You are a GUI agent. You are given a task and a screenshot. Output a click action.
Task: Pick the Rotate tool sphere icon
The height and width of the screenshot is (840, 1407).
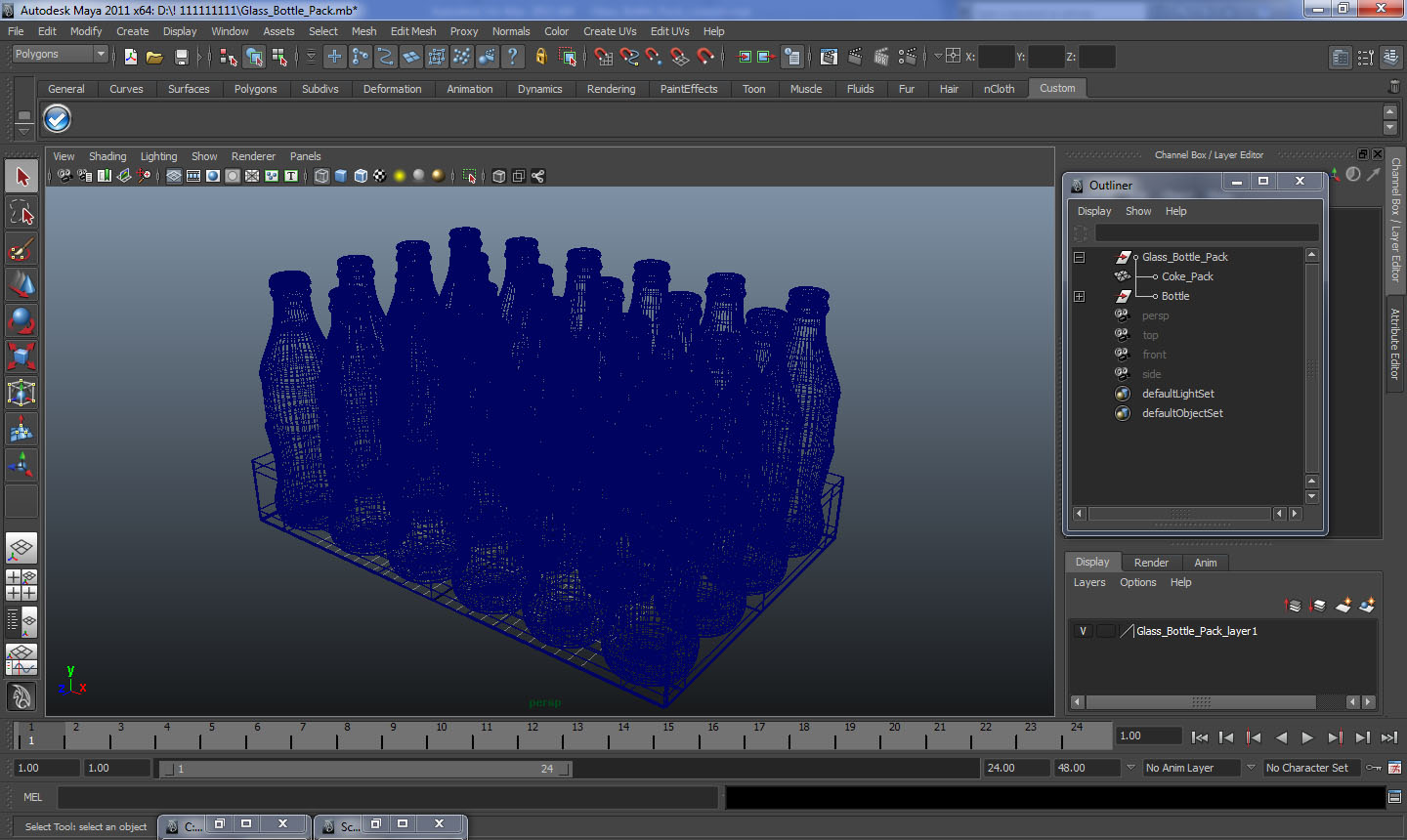pos(21,319)
